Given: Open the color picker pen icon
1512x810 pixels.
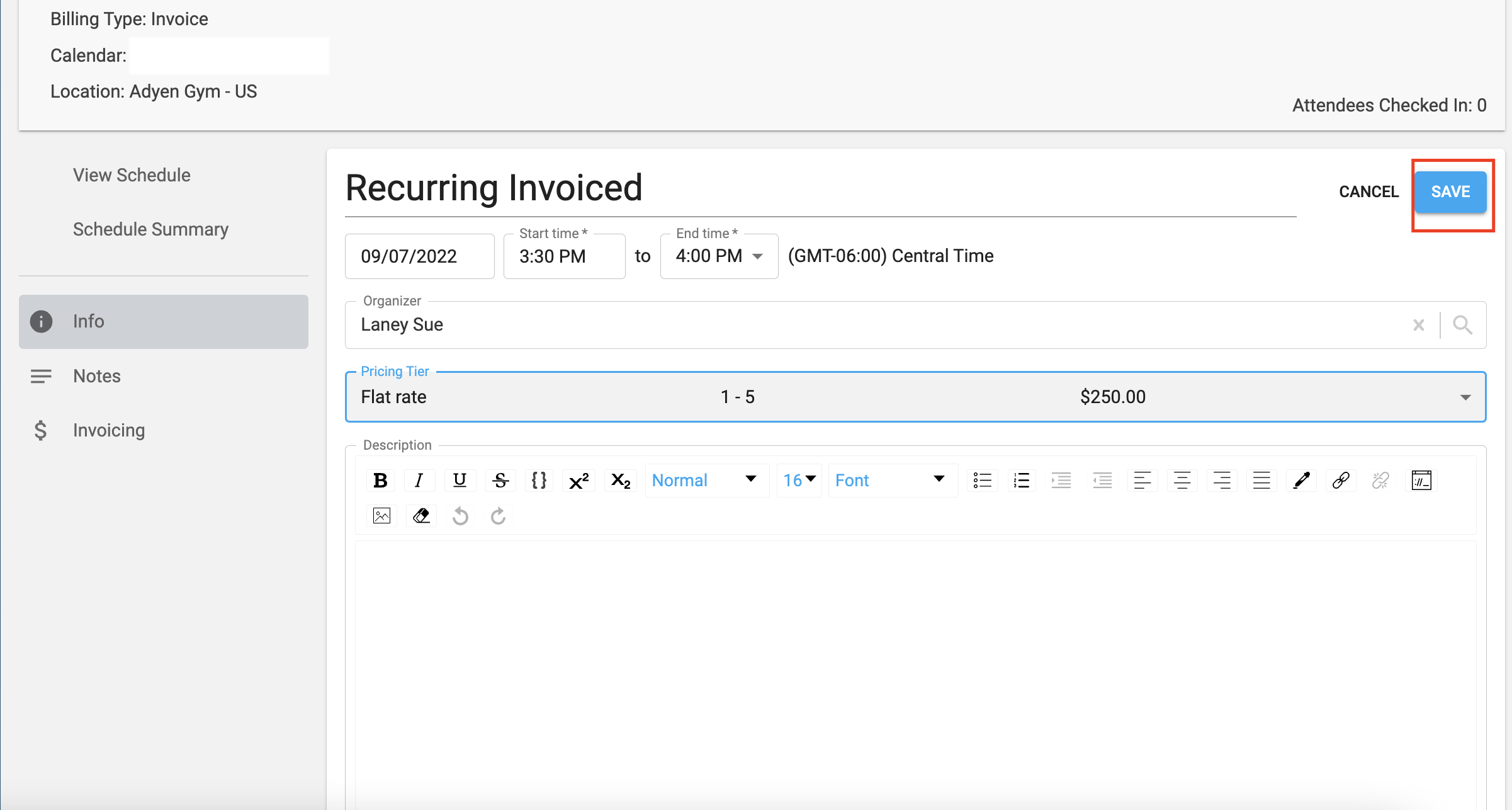Looking at the screenshot, I should coord(1301,481).
